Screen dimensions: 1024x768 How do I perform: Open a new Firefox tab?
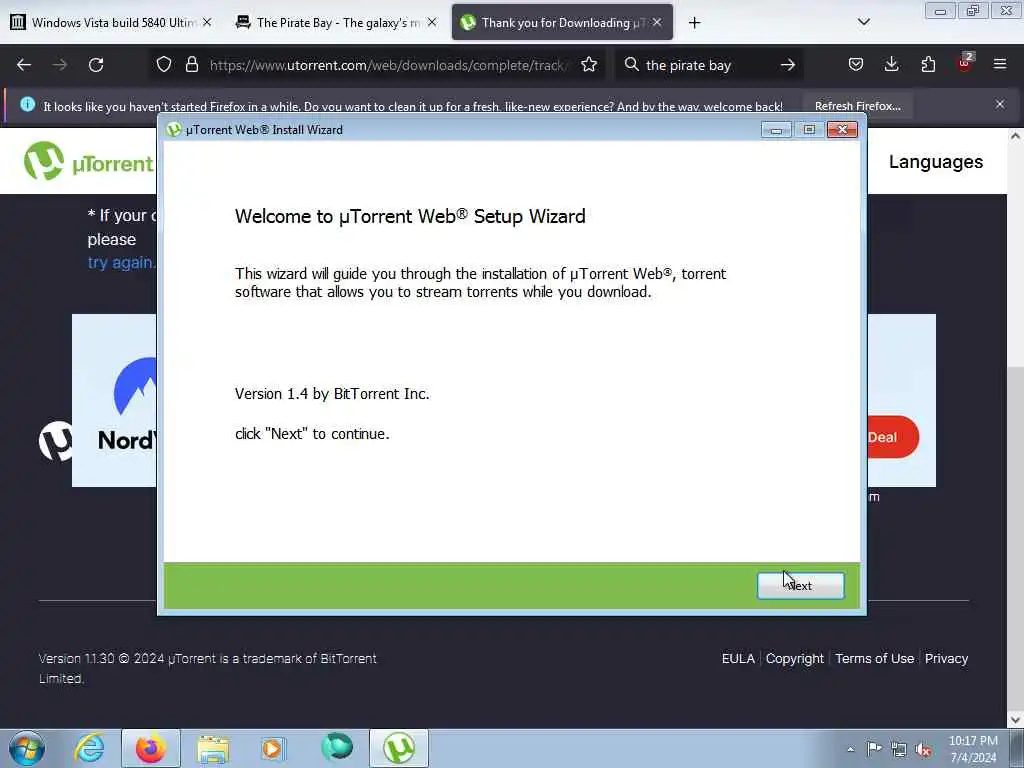[x=694, y=23]
